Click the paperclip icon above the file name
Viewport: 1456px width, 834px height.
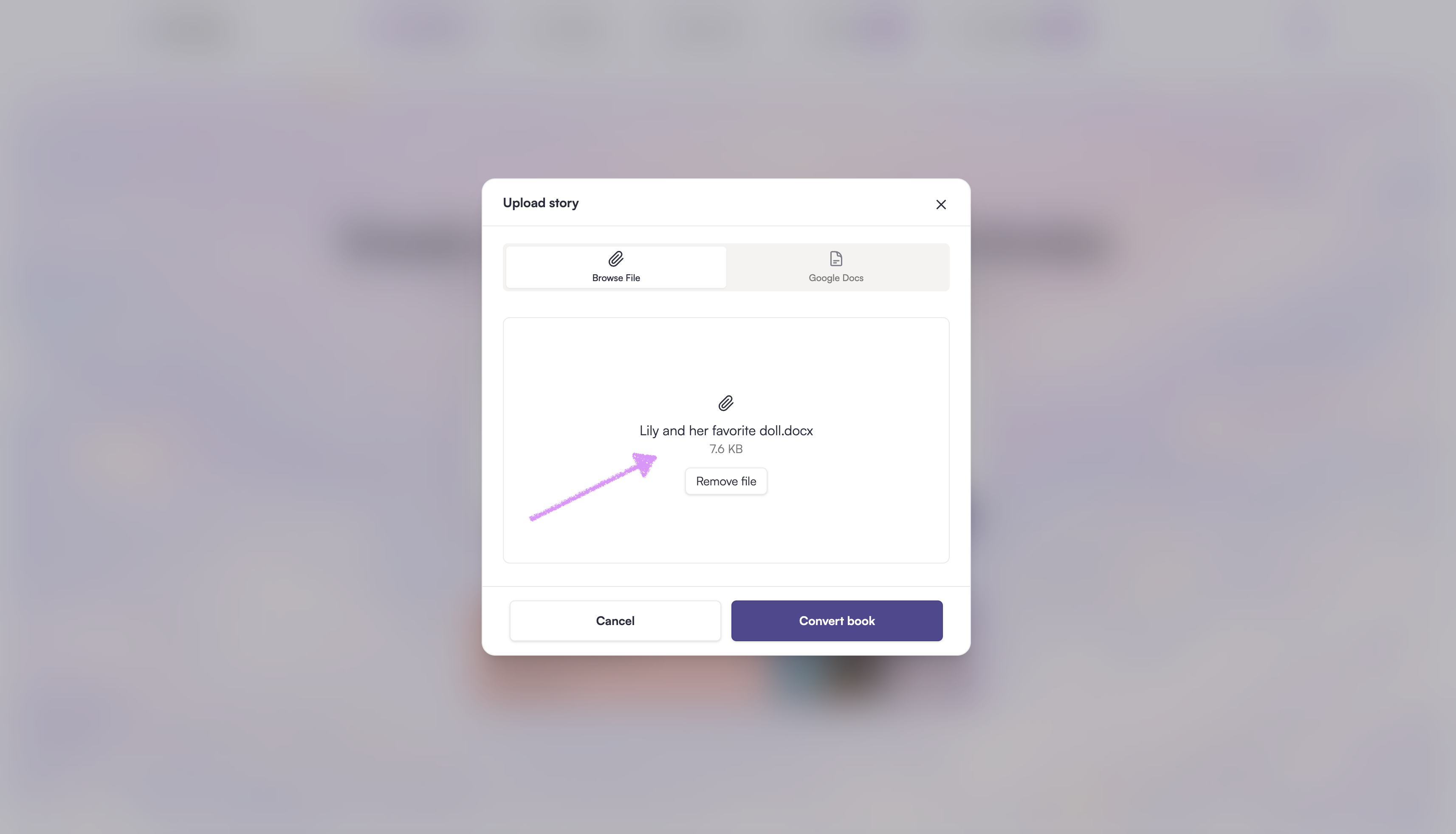tap(726, 403)
